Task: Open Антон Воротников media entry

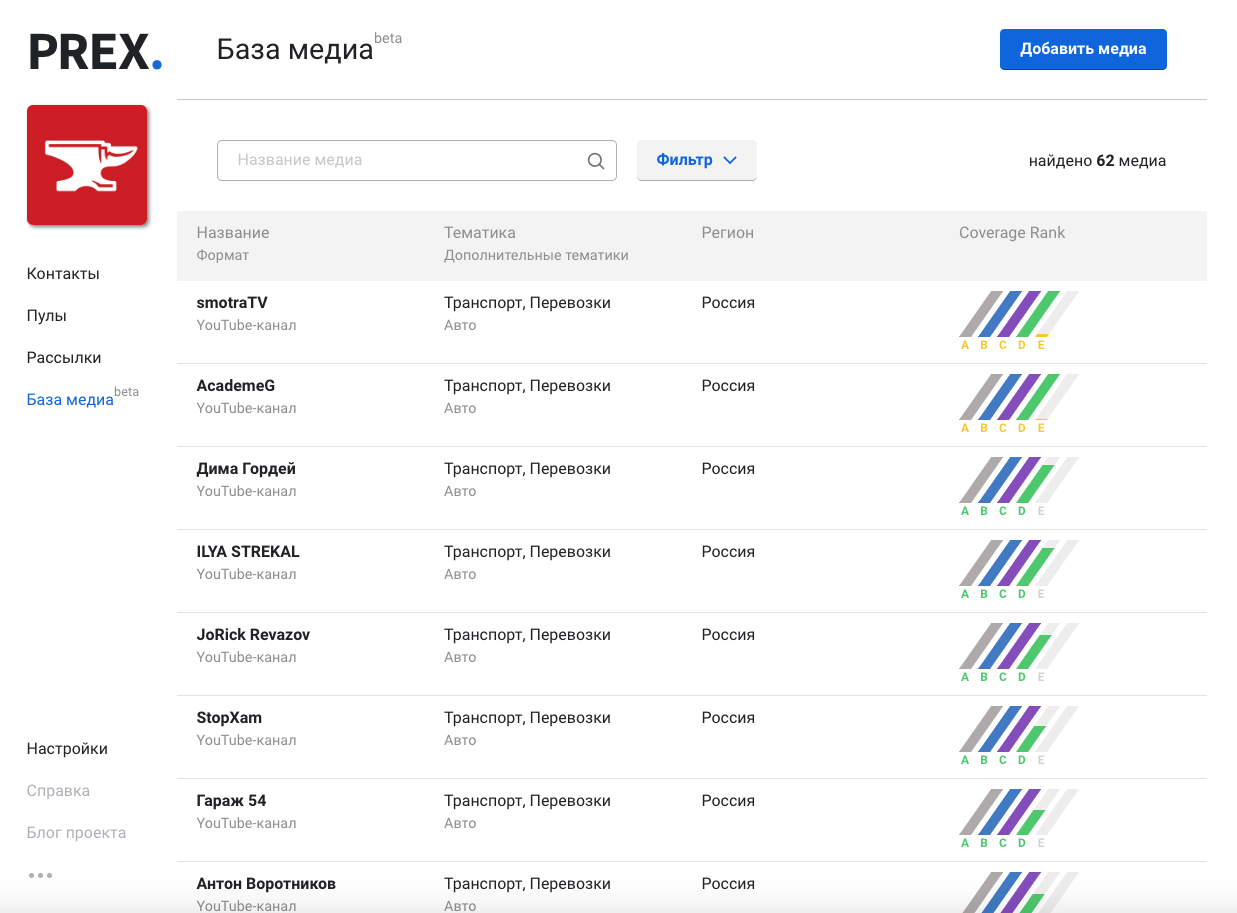Action: [x=266, y=884]
